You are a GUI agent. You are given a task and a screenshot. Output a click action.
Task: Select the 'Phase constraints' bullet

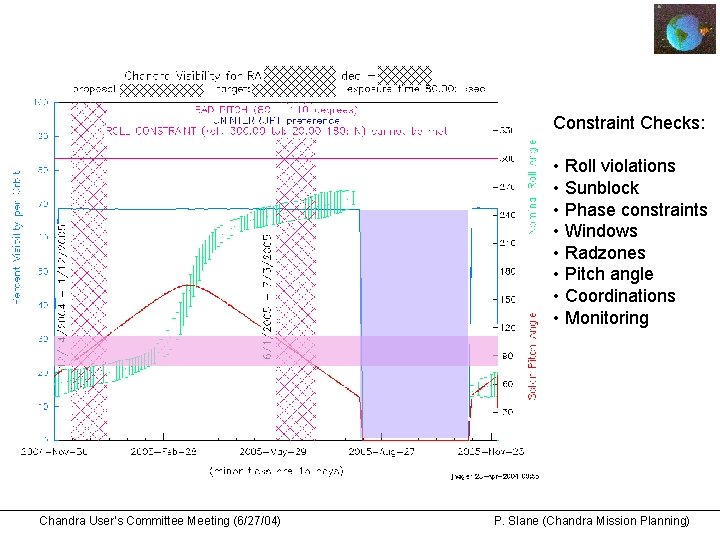[636, 210]
